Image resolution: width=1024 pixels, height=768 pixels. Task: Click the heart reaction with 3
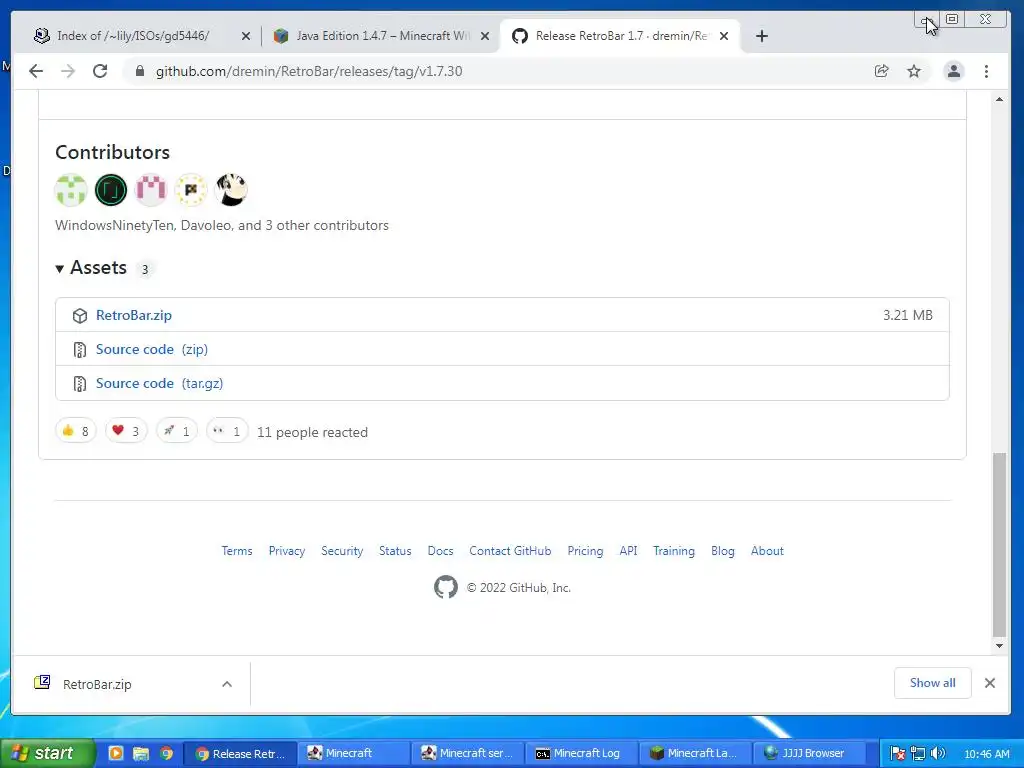coord(126,431)
